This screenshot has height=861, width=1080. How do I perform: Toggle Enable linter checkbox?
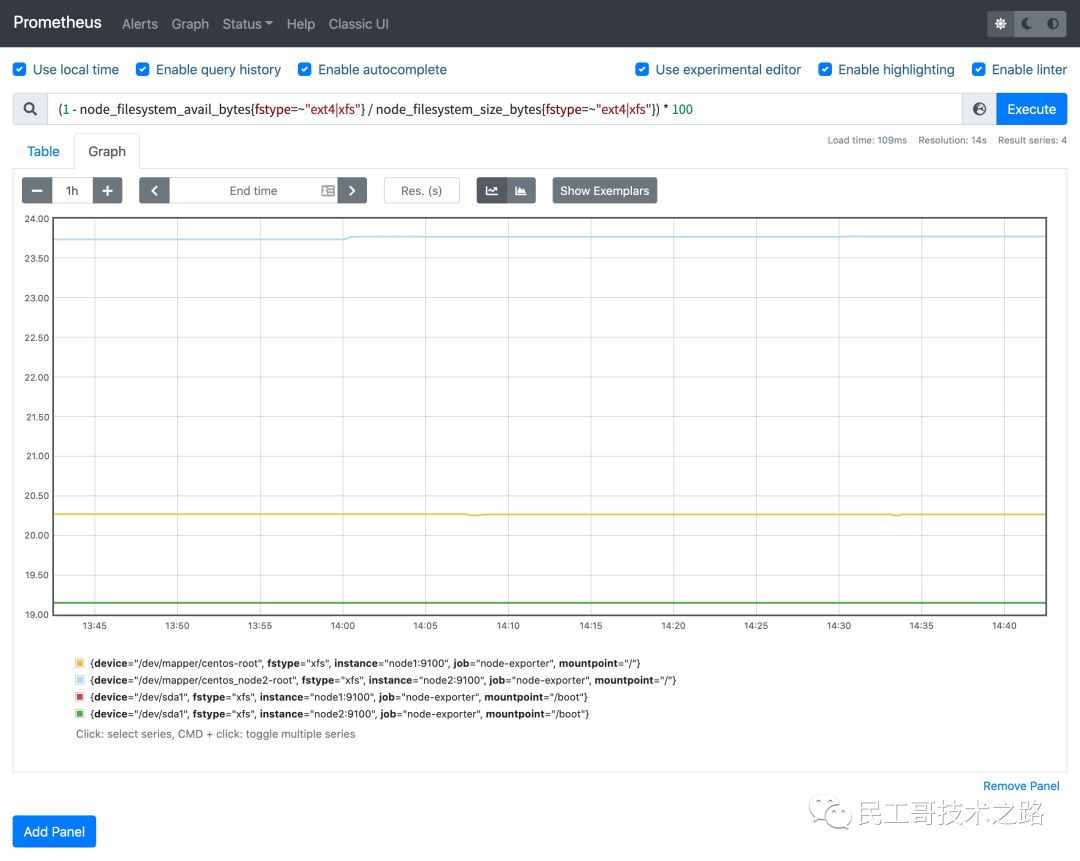click(x=979, y=70)
